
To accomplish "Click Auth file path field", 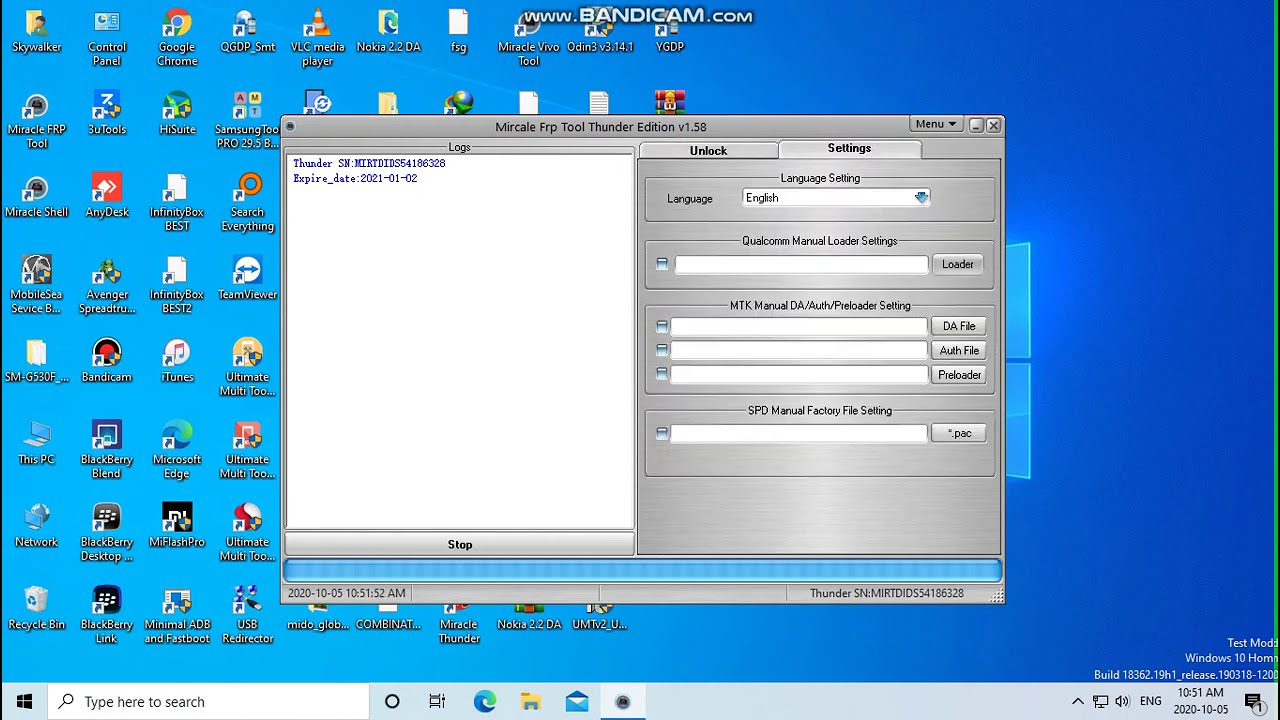I will 800,350.
